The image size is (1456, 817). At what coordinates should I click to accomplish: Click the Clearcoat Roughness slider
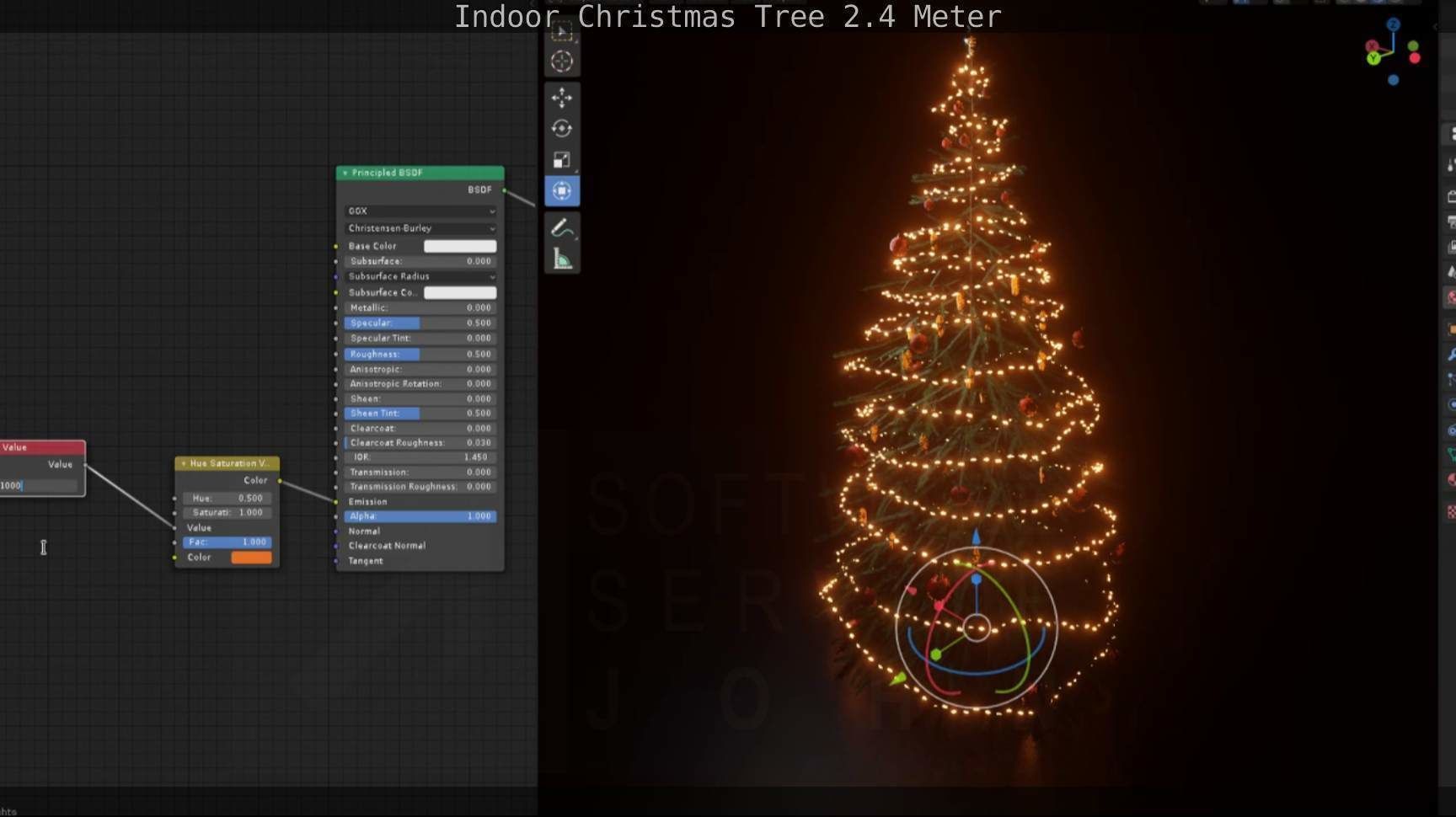420,443
